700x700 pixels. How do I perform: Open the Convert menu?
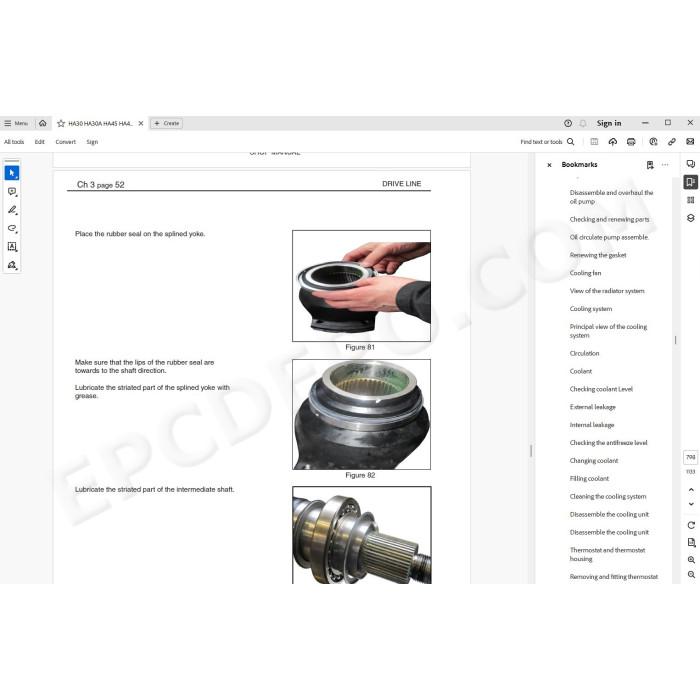pyautogui.click(x=66, y=142)
